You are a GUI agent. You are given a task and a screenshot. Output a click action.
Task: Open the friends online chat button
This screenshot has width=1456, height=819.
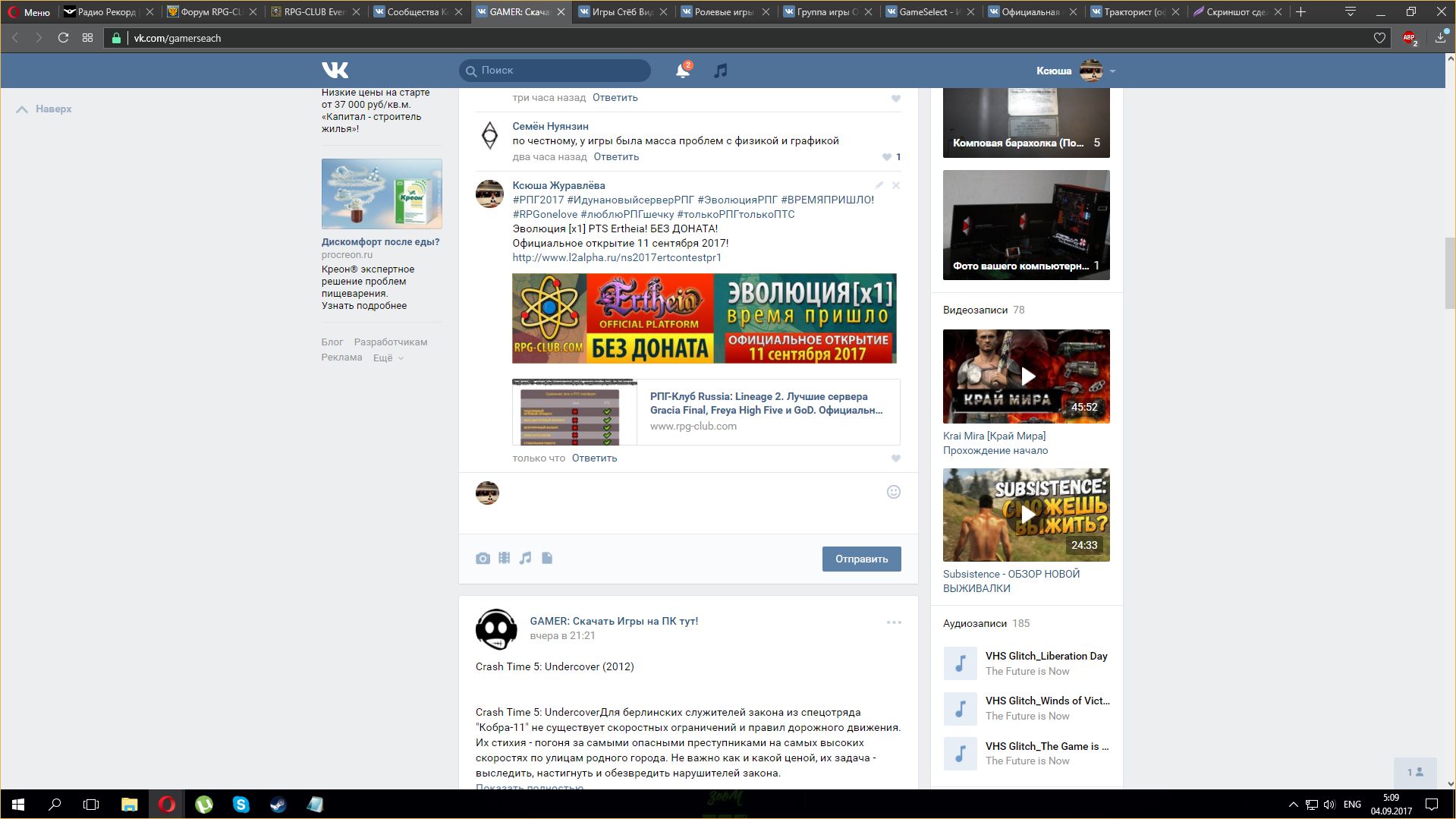(x=1415, y=772)
